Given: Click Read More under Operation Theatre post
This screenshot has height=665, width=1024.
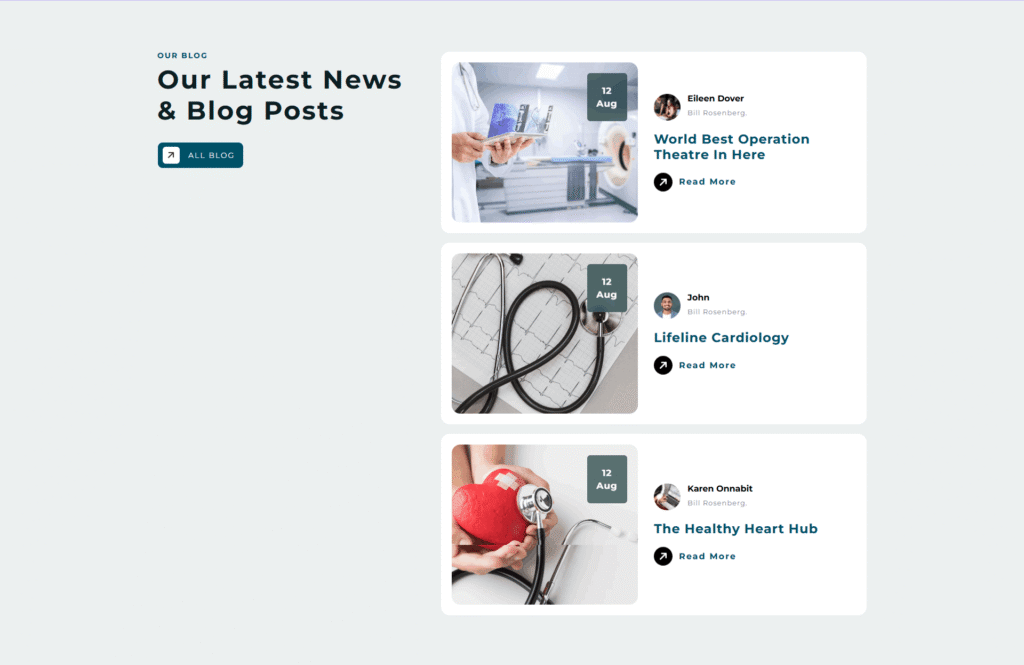Looking at the screenshot, I should pyautogui.click(x=707, y=182).
